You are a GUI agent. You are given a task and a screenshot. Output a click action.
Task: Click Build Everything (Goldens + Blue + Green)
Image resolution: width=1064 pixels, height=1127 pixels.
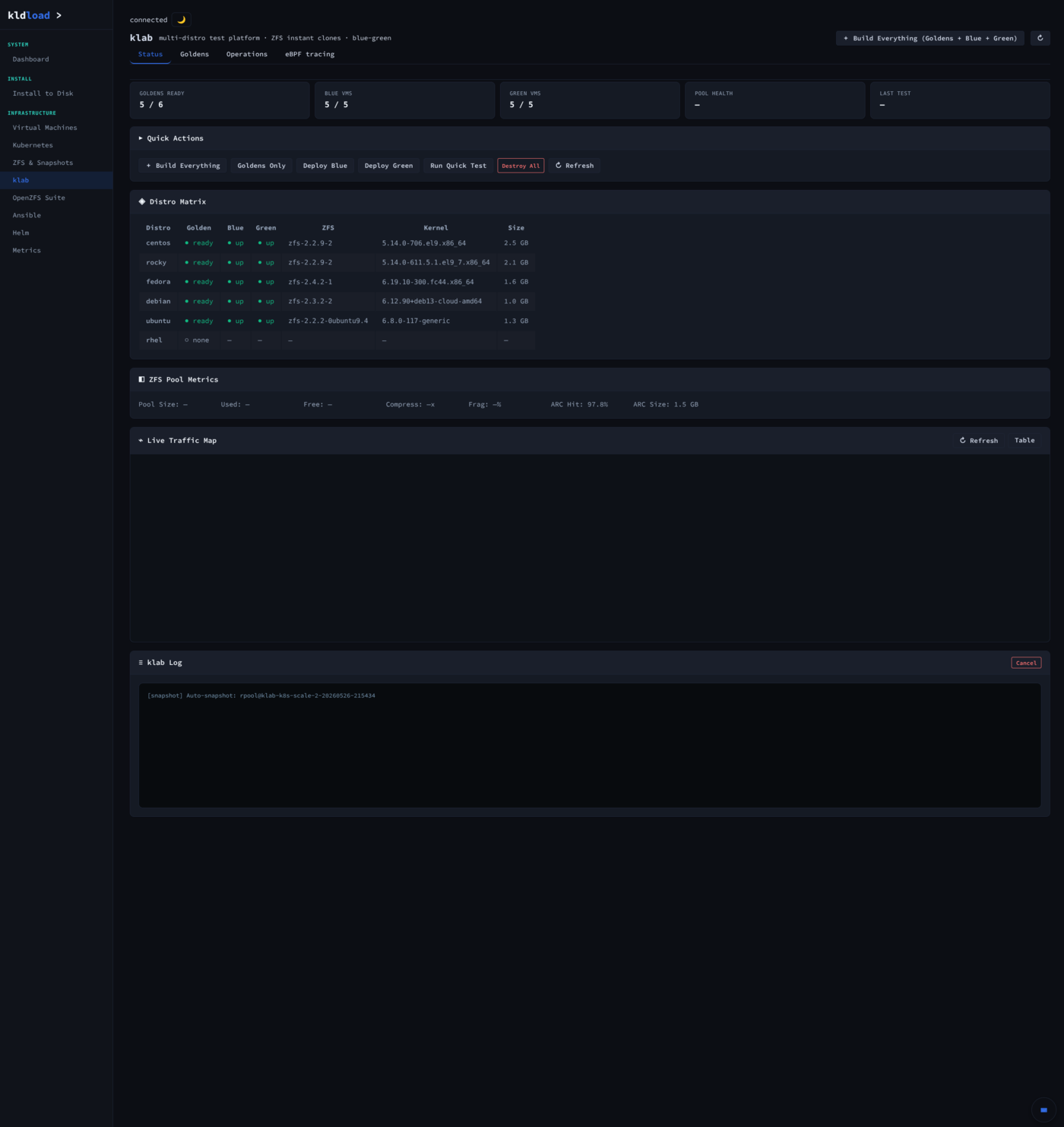(x=930, y=38)
